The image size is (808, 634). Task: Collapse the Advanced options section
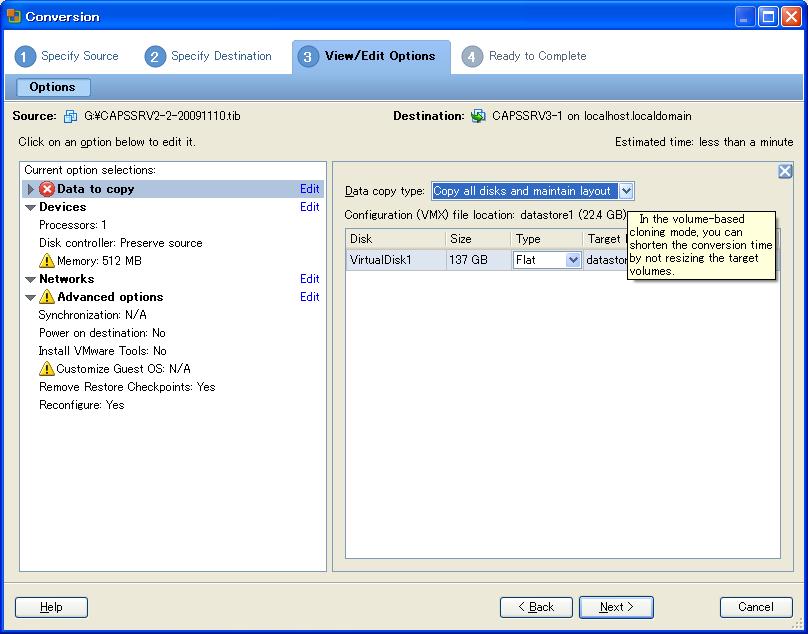click(30, 297)
